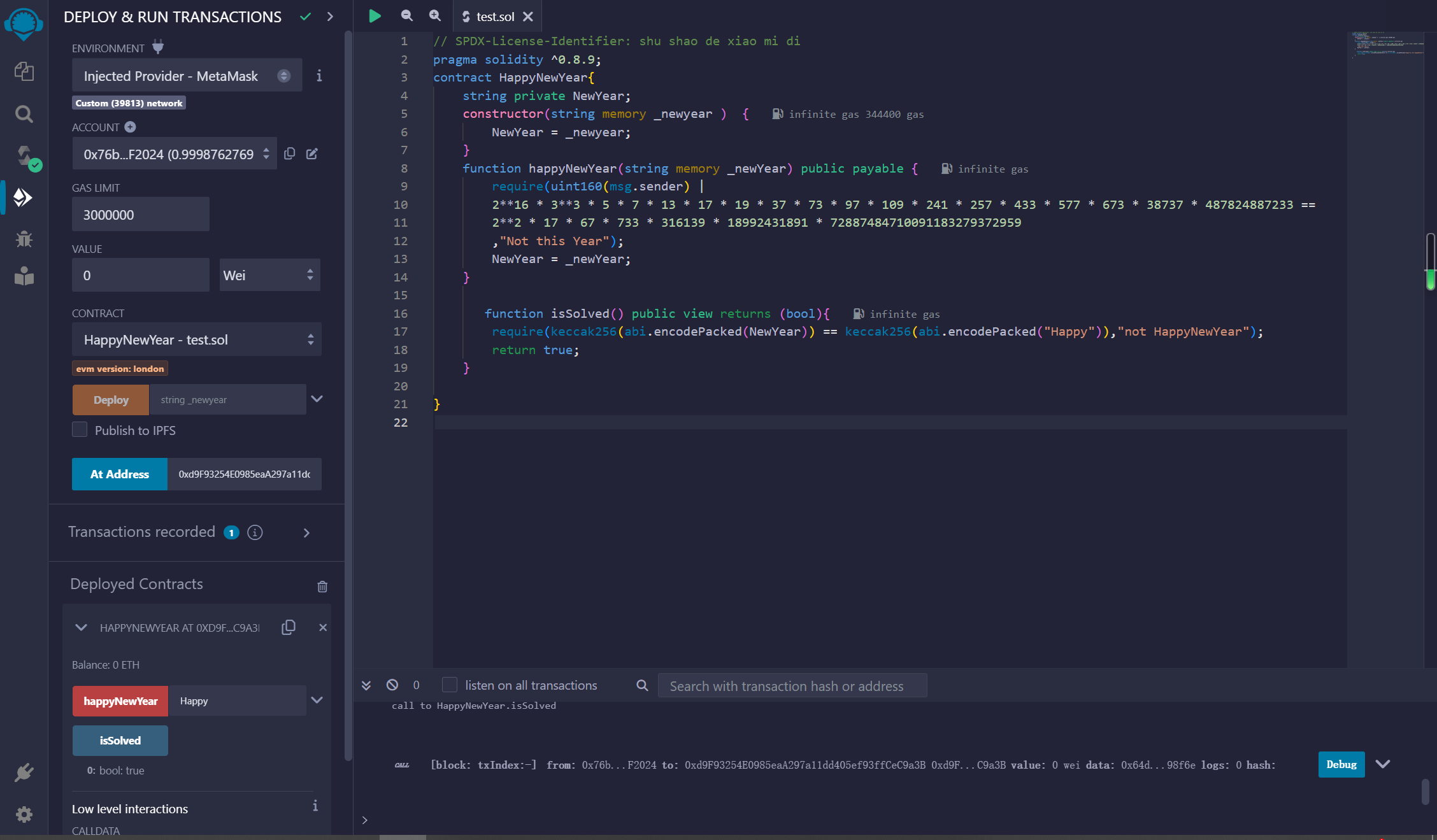Open the File Explorer sidebar icon
Image resolution: width=1437 pixels, height=840 pixels.
point(24,71)
